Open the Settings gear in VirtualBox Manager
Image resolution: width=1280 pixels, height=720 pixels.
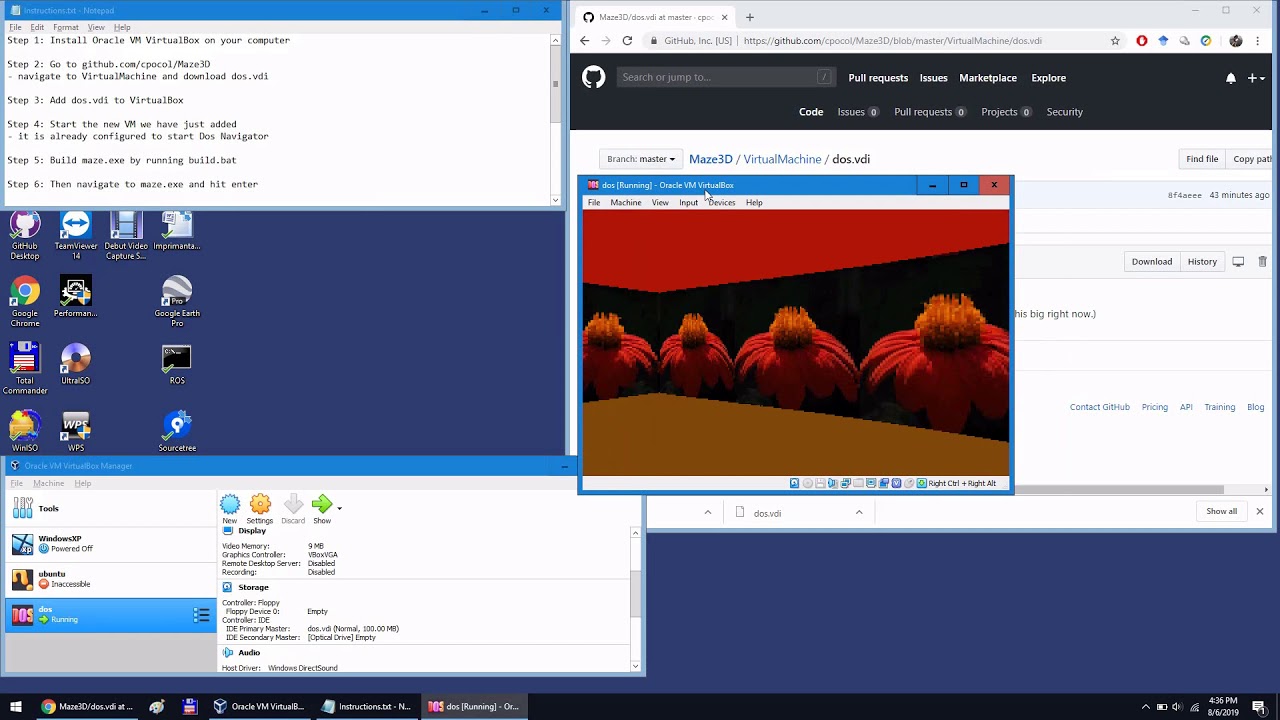(x=260, y=505)
